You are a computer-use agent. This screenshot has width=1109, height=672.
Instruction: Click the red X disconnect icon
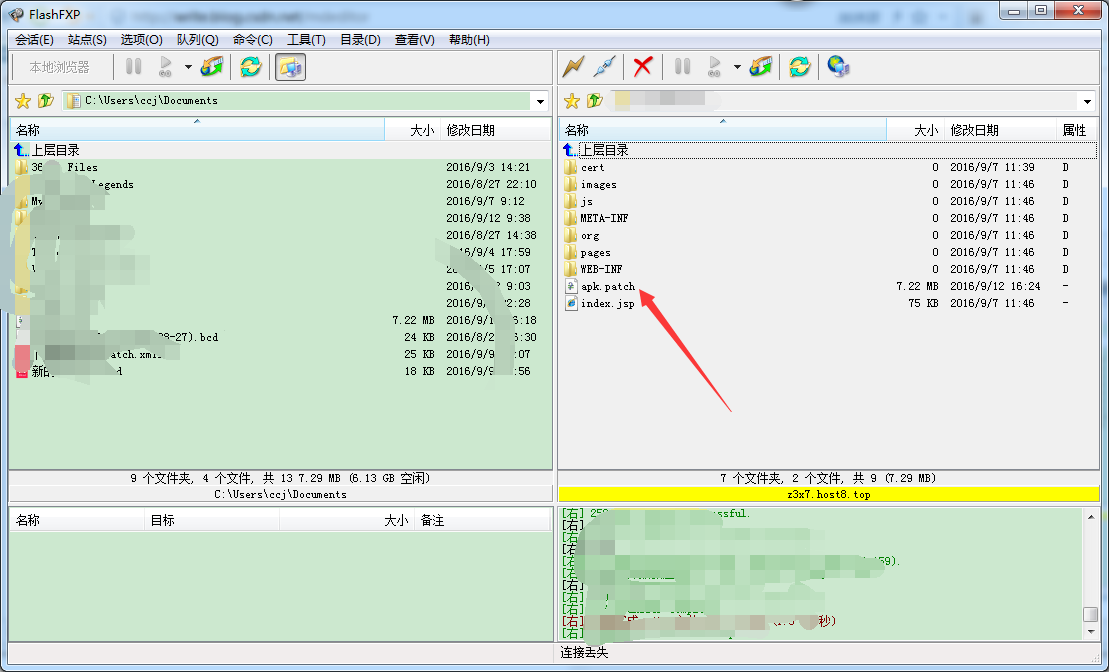642,66
